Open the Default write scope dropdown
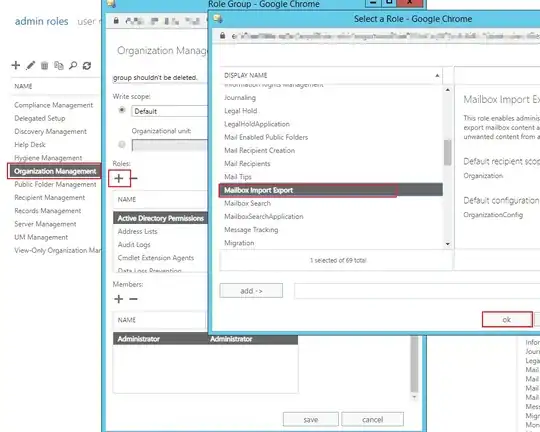 tap(169, 111)
